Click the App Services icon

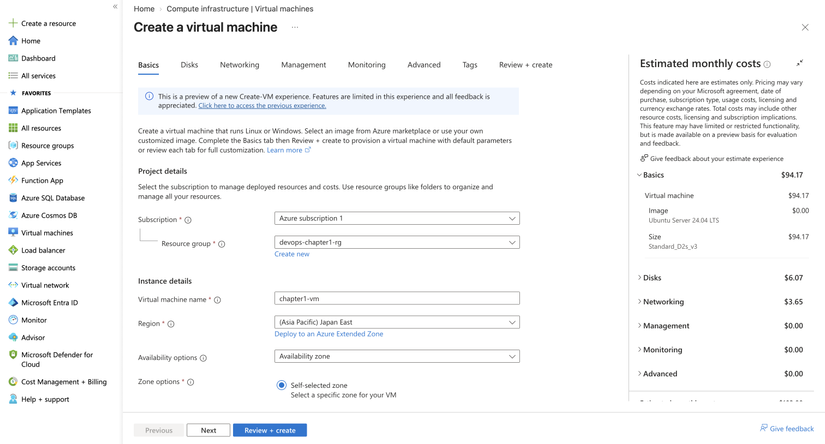(13, 163)
